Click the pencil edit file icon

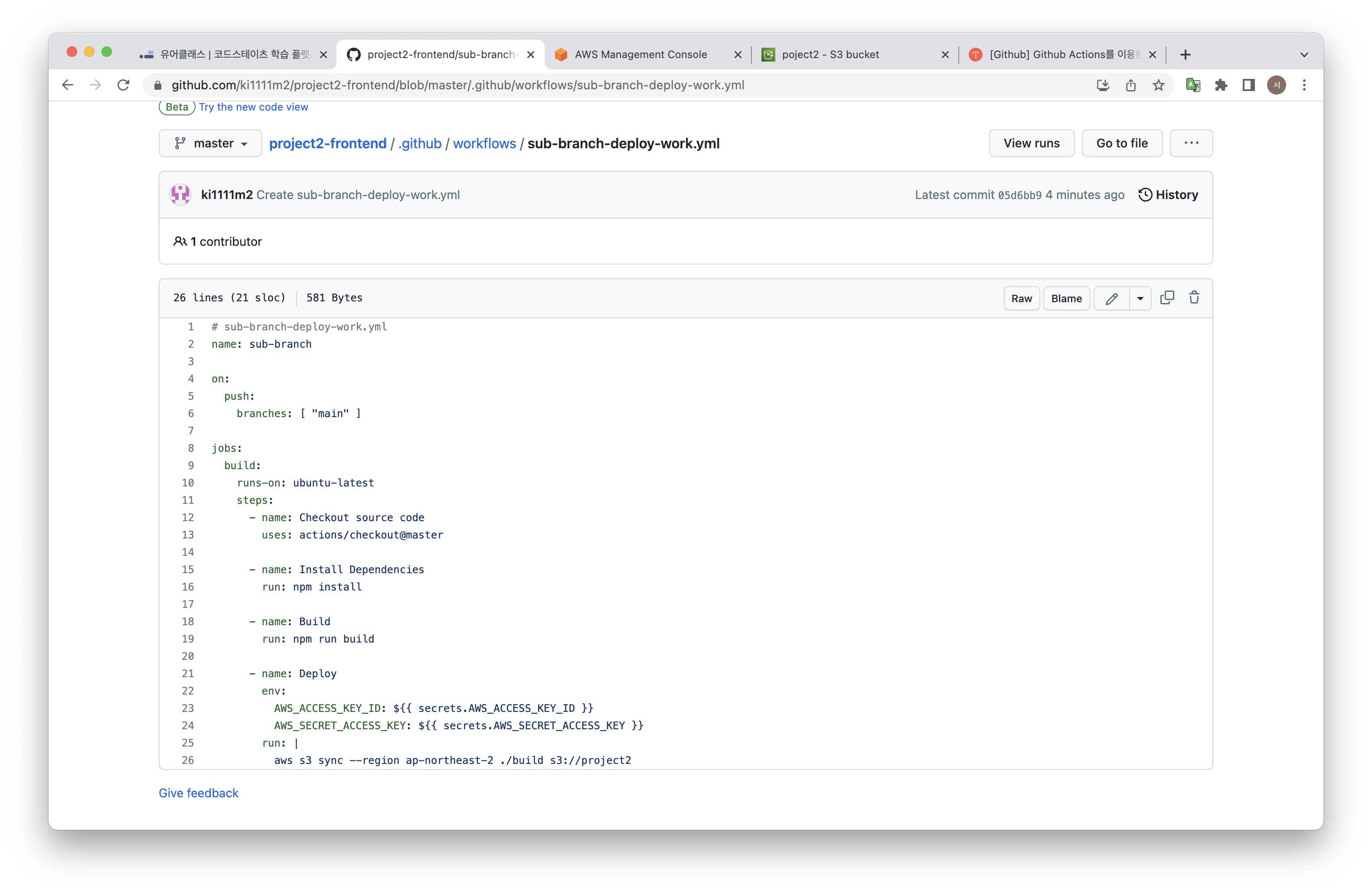1111,299
